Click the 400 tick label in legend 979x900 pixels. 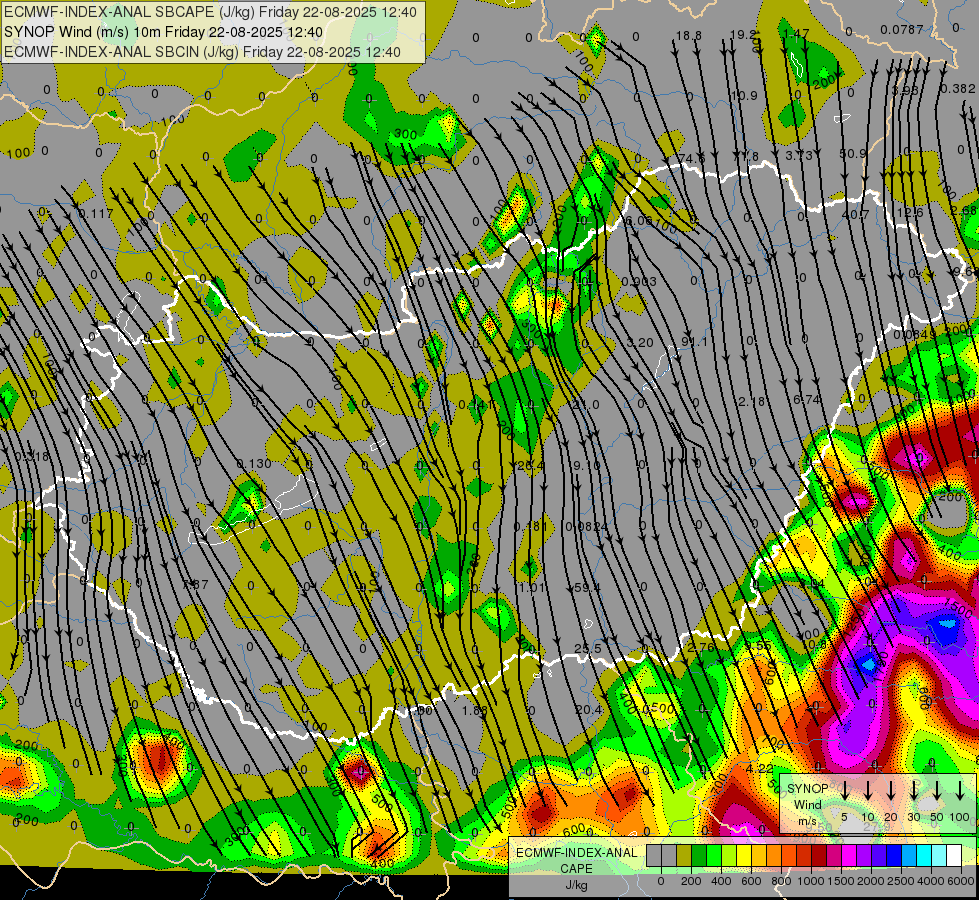coord(721,881)
